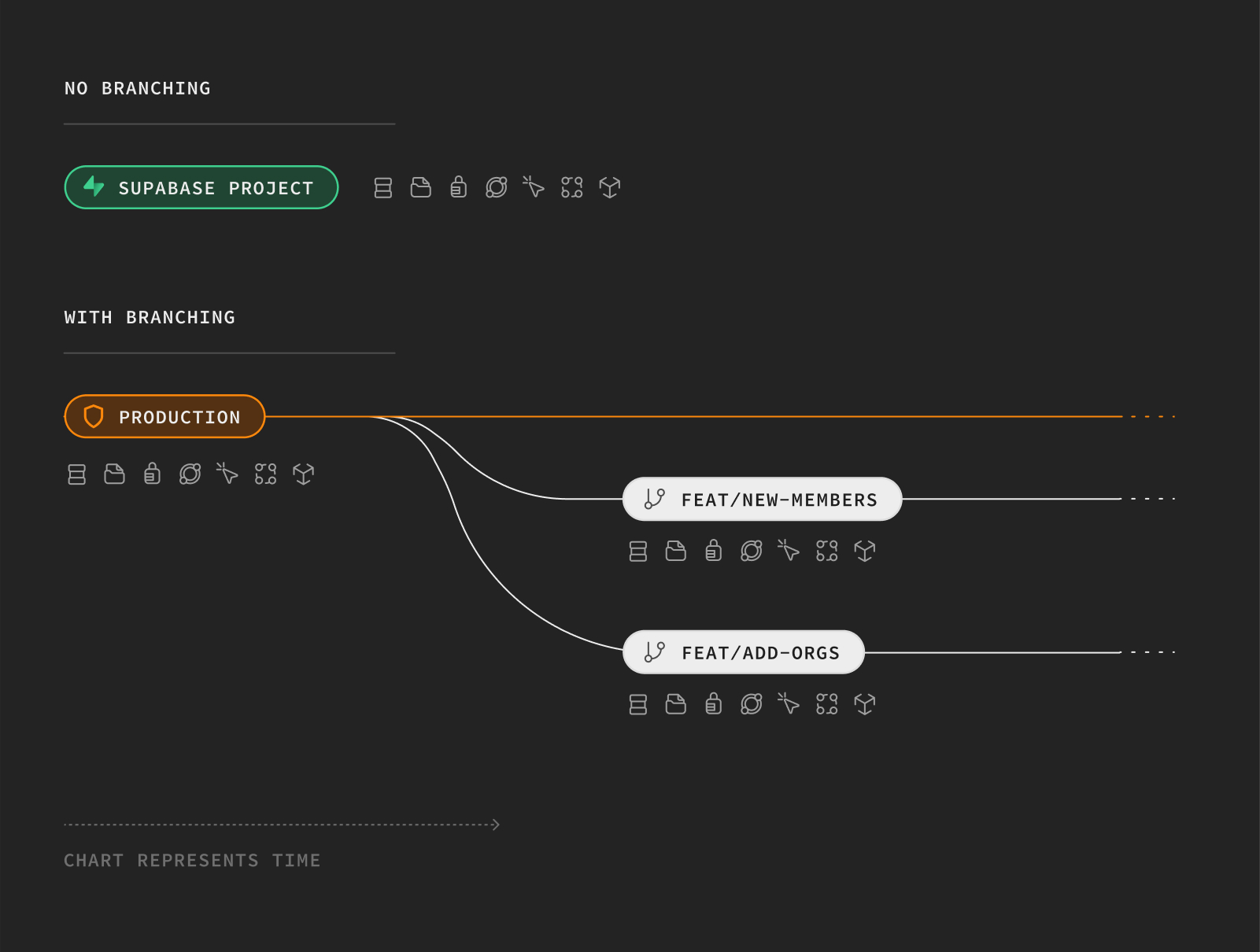Click the Supabase bolt logo in green pill
This screenshot has height=952, width=1260.
tap(94, 186)
